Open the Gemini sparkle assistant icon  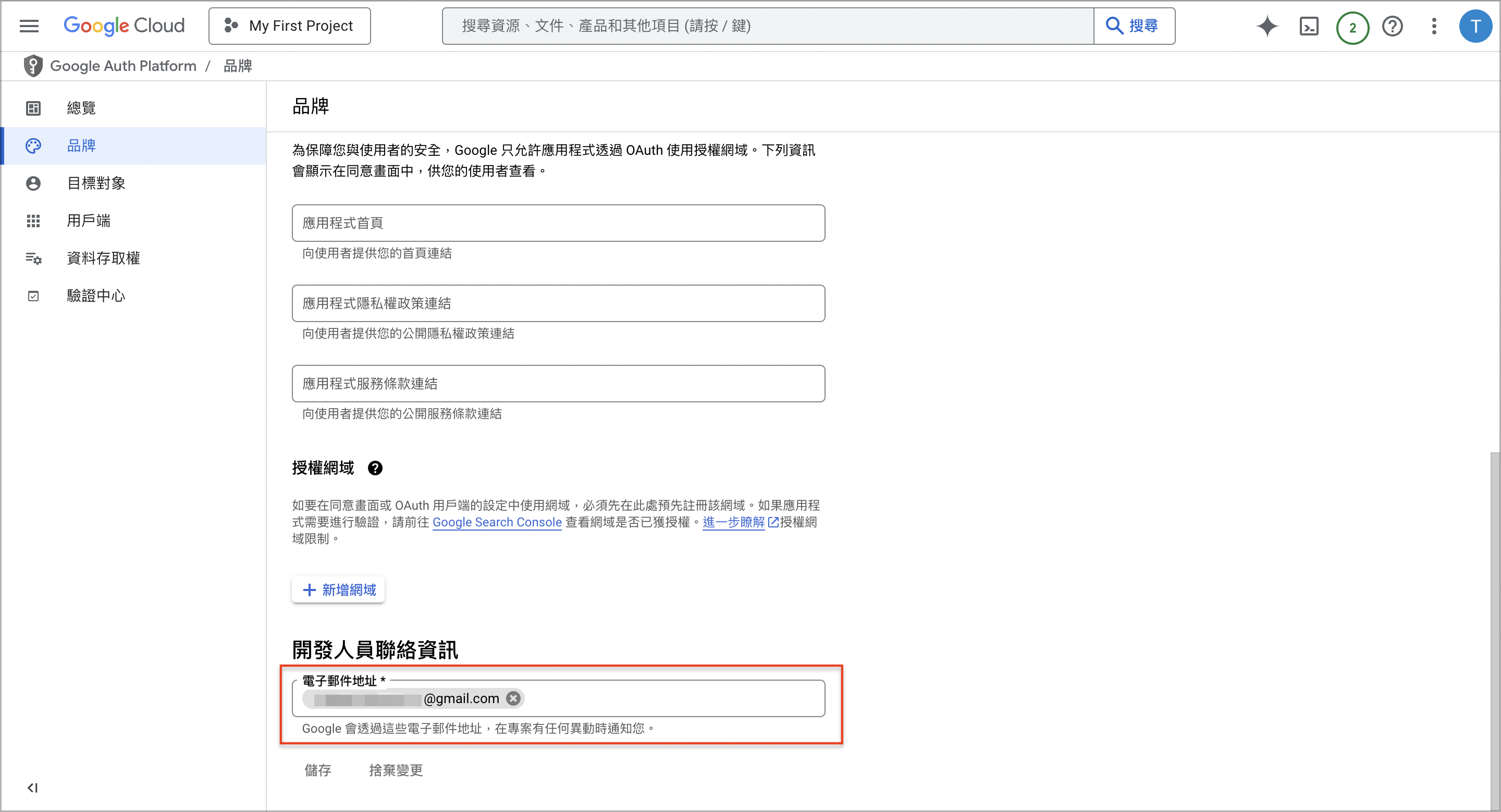point(1268,26)
